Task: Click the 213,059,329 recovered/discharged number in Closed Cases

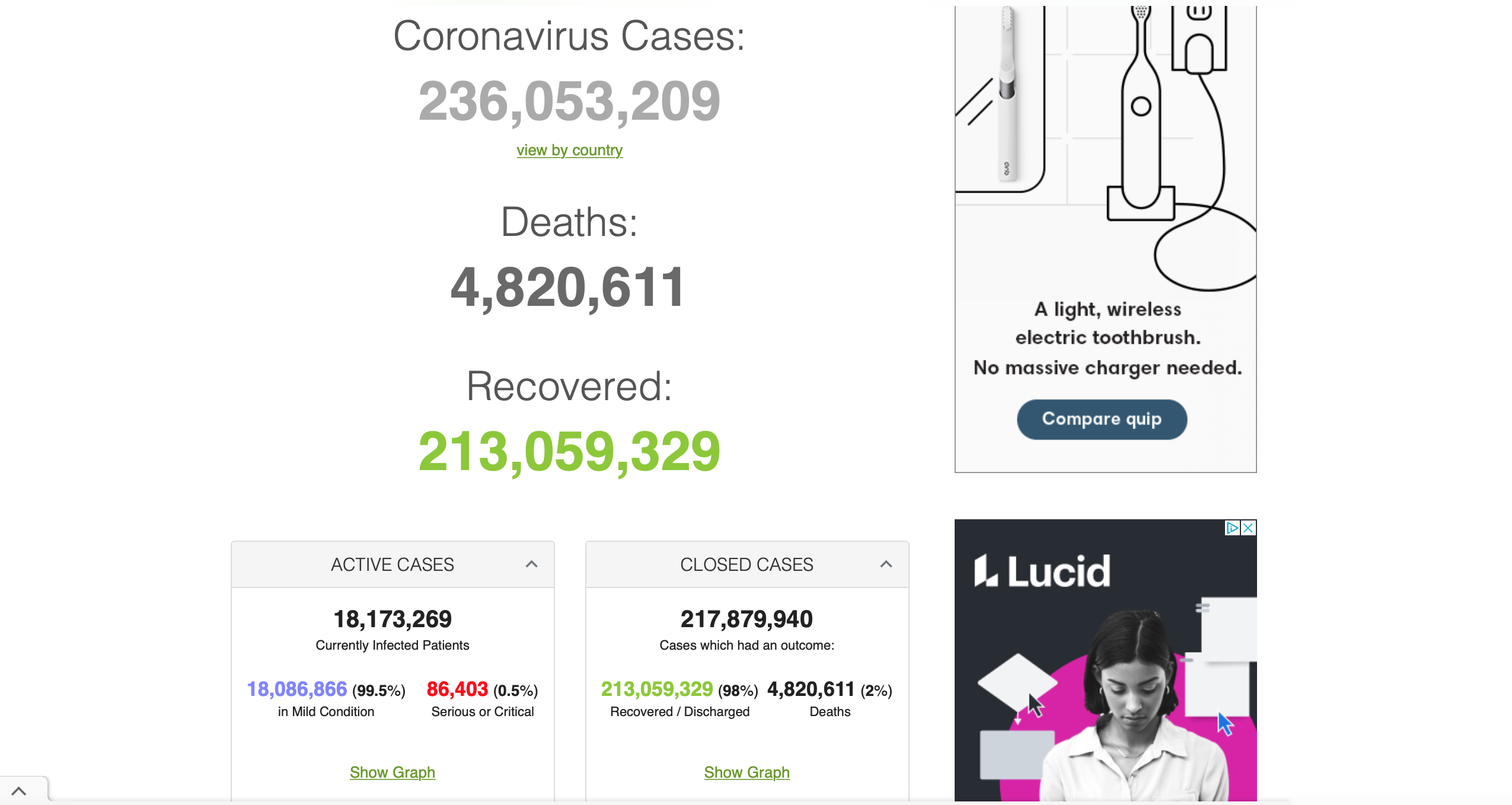Action: coord(656,689)
